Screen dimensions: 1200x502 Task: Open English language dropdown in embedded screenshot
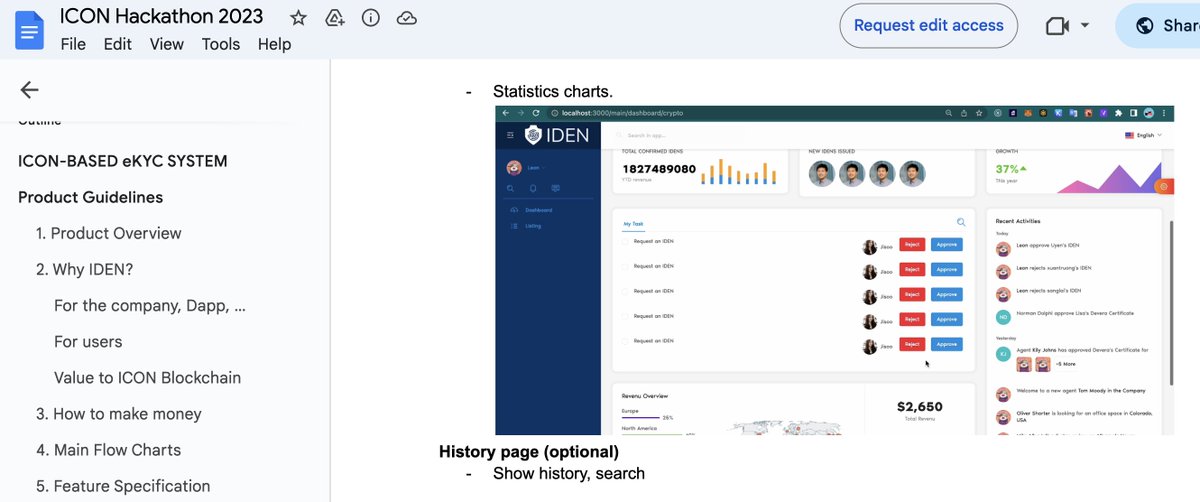point(1143,135)
